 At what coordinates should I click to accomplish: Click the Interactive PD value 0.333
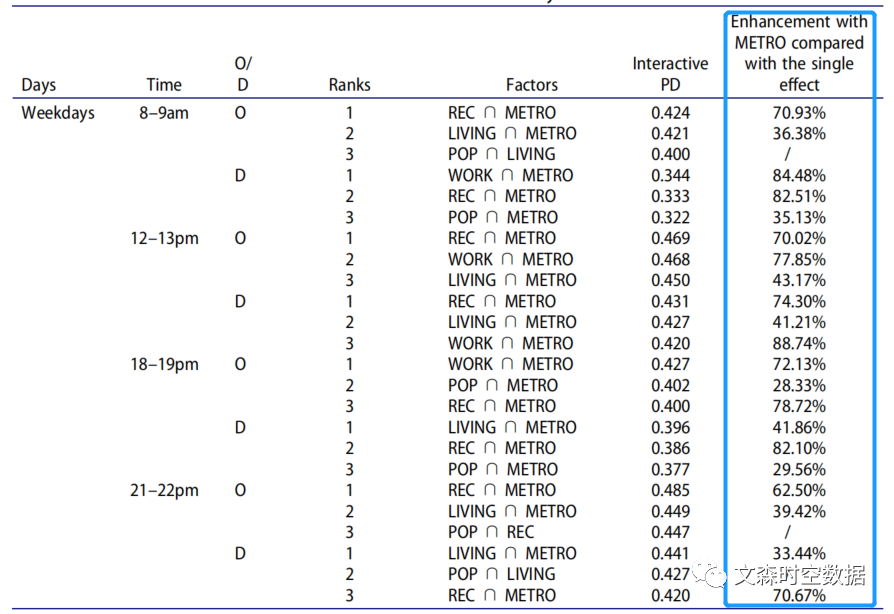[670, 196]
